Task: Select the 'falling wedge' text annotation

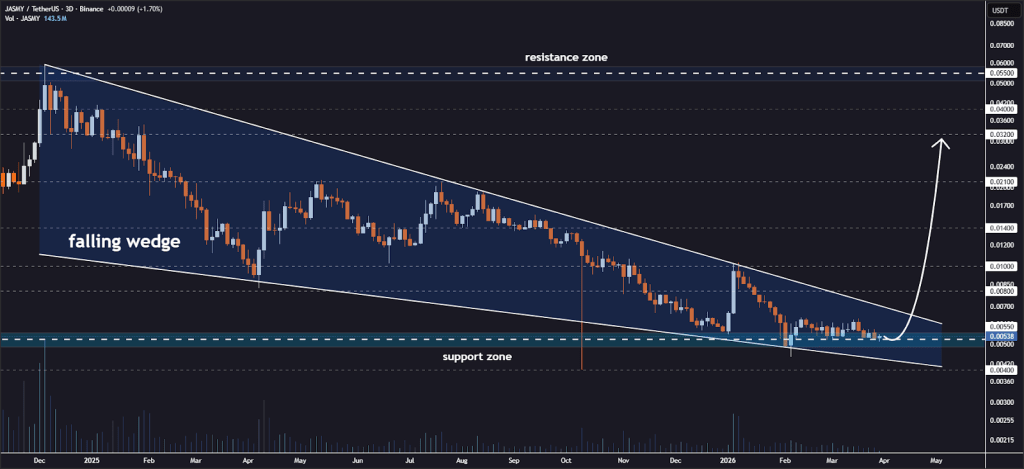Action: pyautogui.click(x=125, y=242)
